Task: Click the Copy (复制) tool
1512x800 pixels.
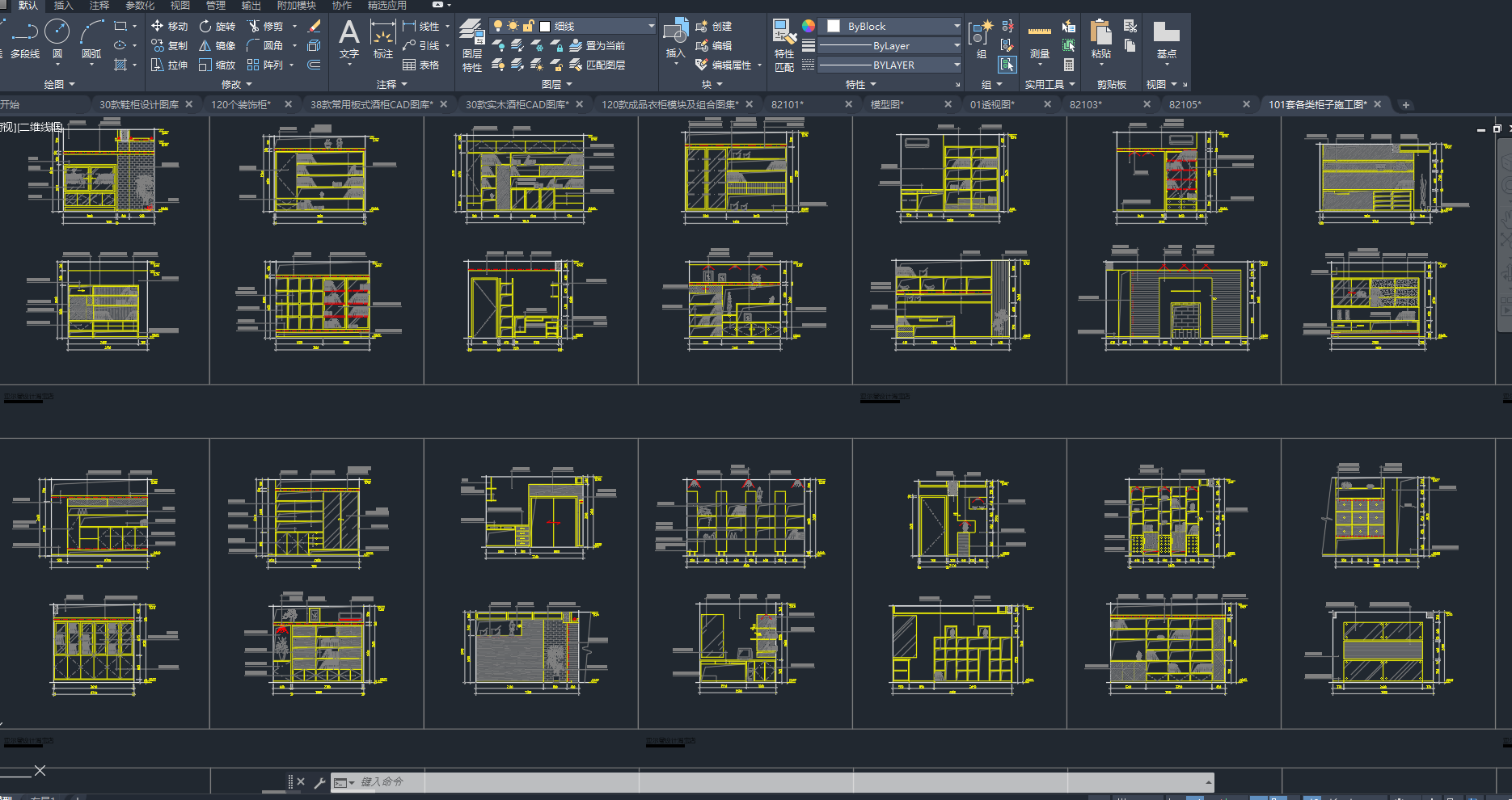Action: [169, 46]
